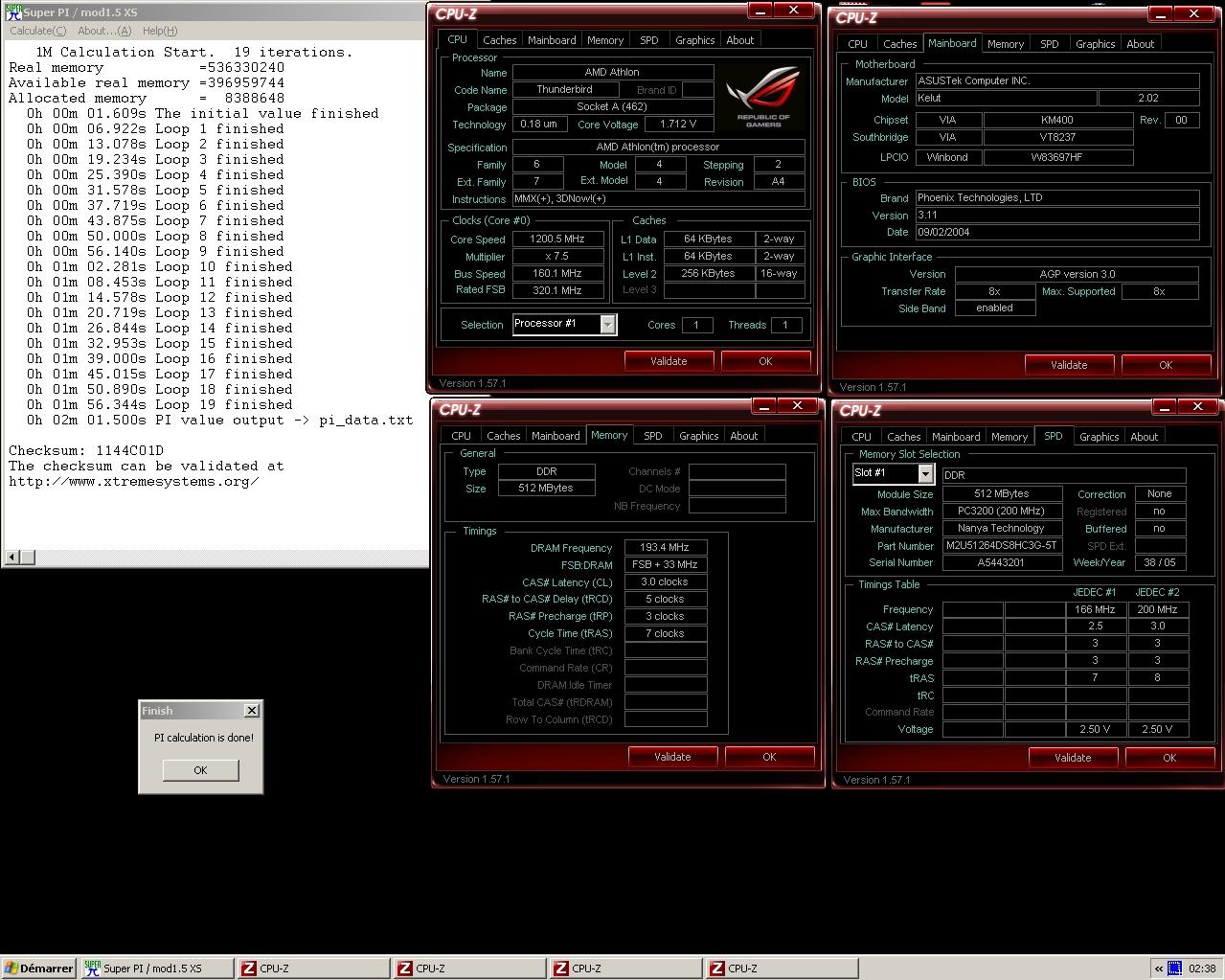1225x980 pixels.
Task: Close the SPD CPU-Z window
Action: click(1197, 407)
